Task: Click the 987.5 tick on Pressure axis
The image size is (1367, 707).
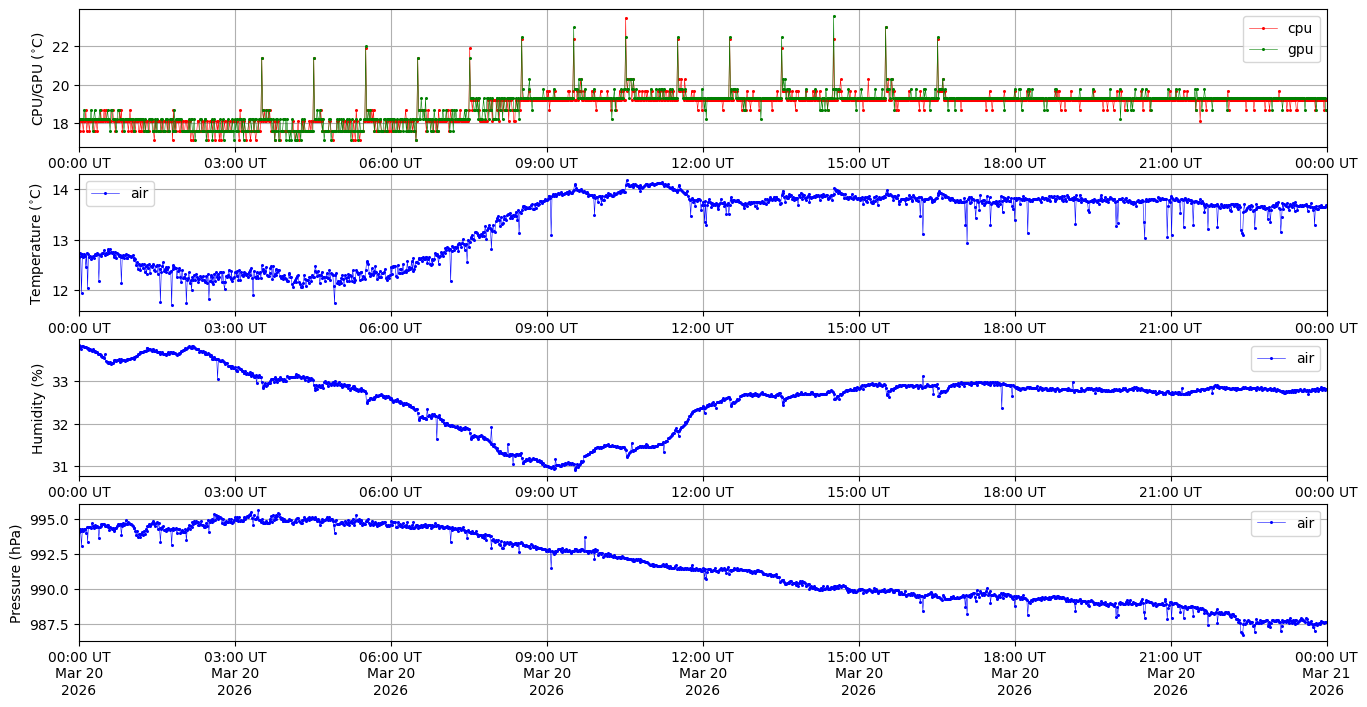Action: coord(50,625)
